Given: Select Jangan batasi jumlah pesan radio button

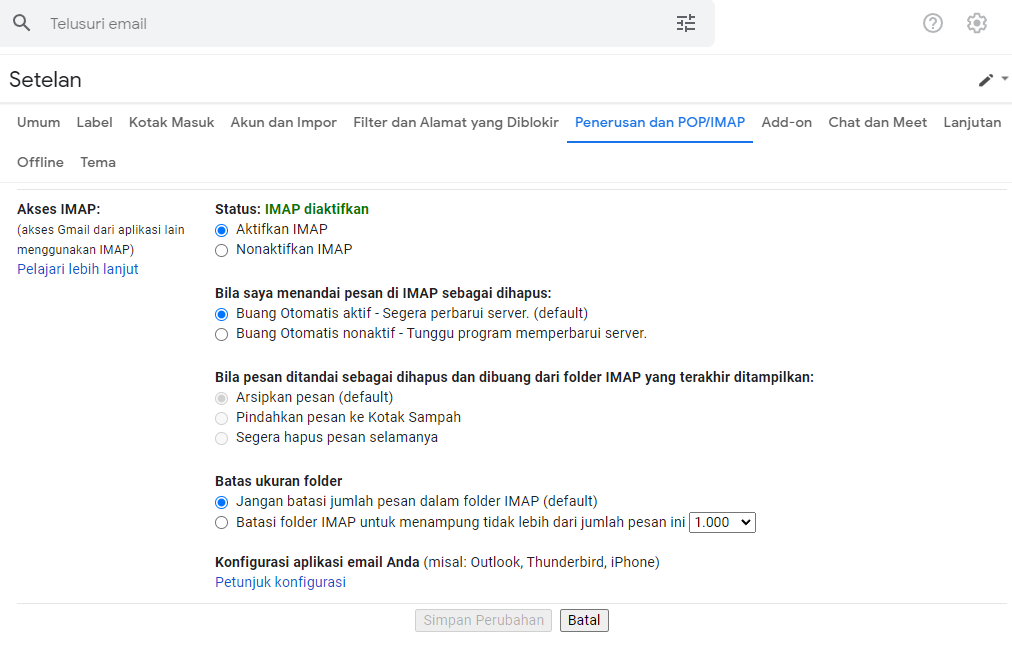Looking at the screenshot, I should pos(222,502).
